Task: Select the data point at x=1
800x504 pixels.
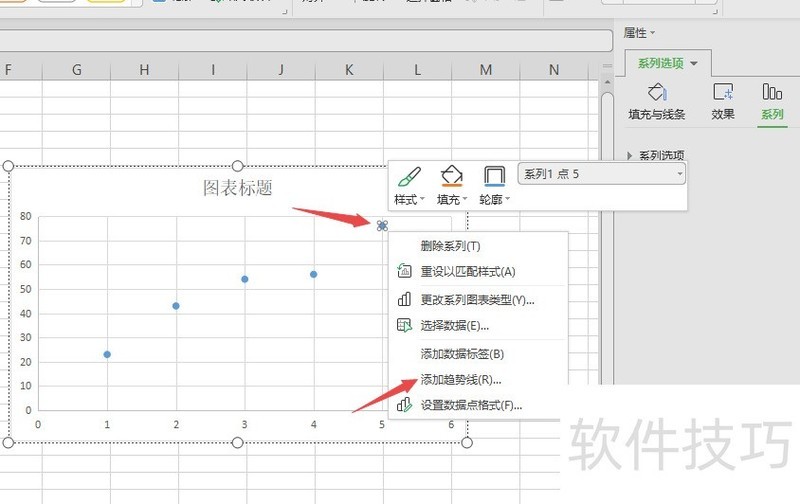Action: [x=107, y=354]
